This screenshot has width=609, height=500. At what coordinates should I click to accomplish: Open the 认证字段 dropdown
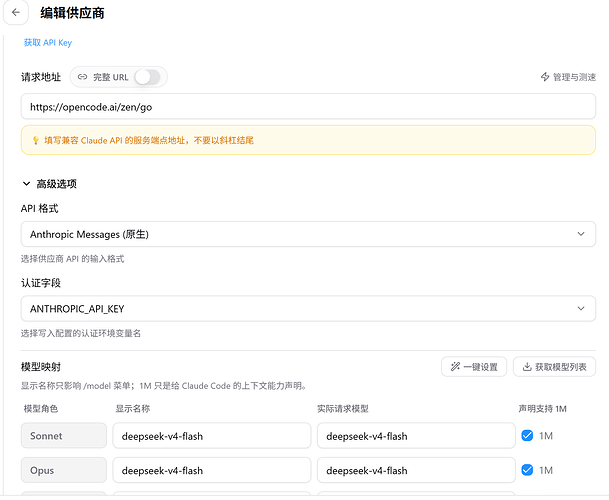coord(308,308)
